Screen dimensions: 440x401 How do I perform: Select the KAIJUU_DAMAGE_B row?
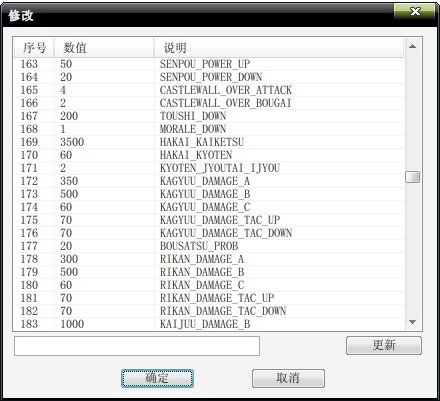point(209,324)
